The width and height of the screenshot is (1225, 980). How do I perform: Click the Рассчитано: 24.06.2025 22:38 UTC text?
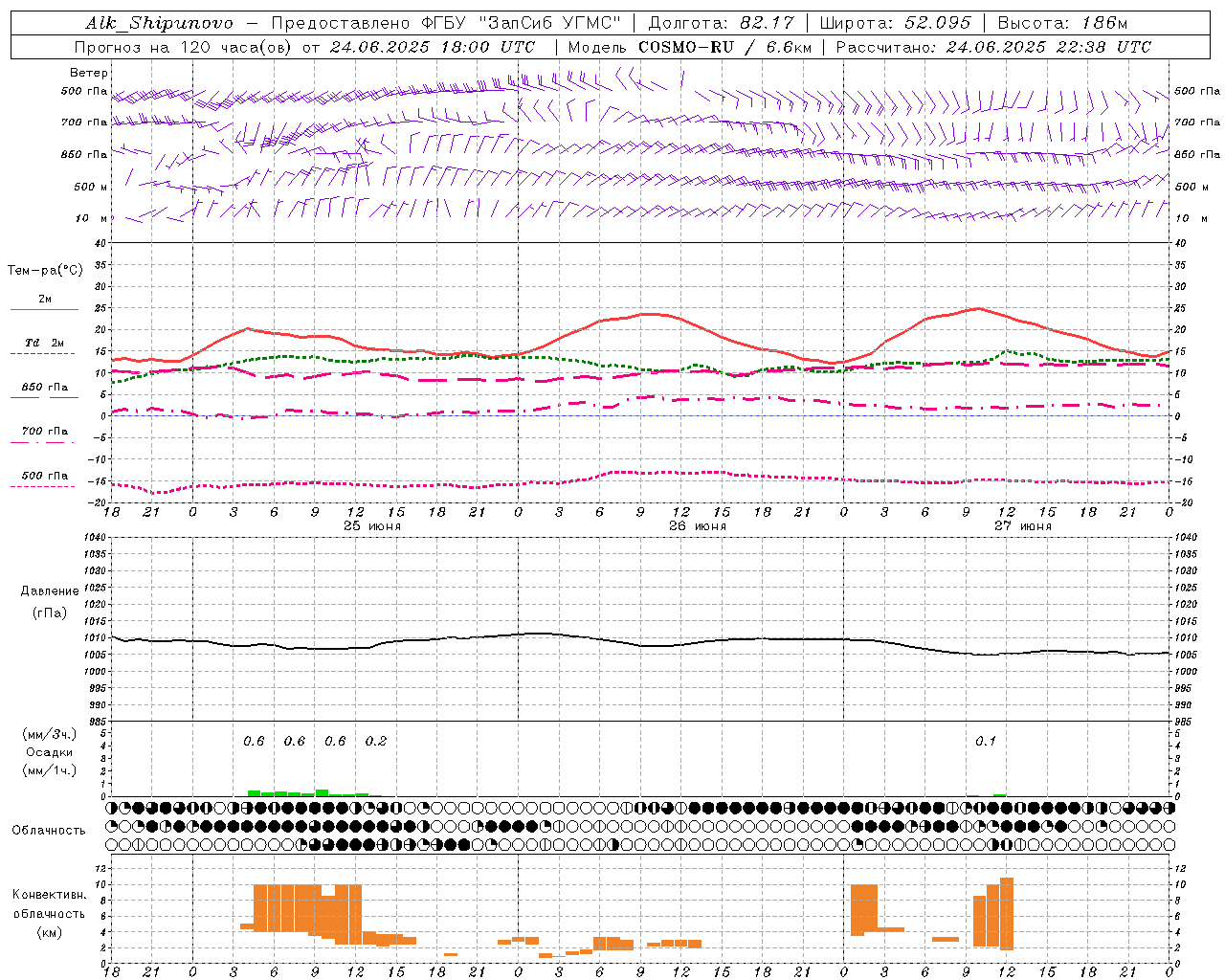click(x=993, y=47)
